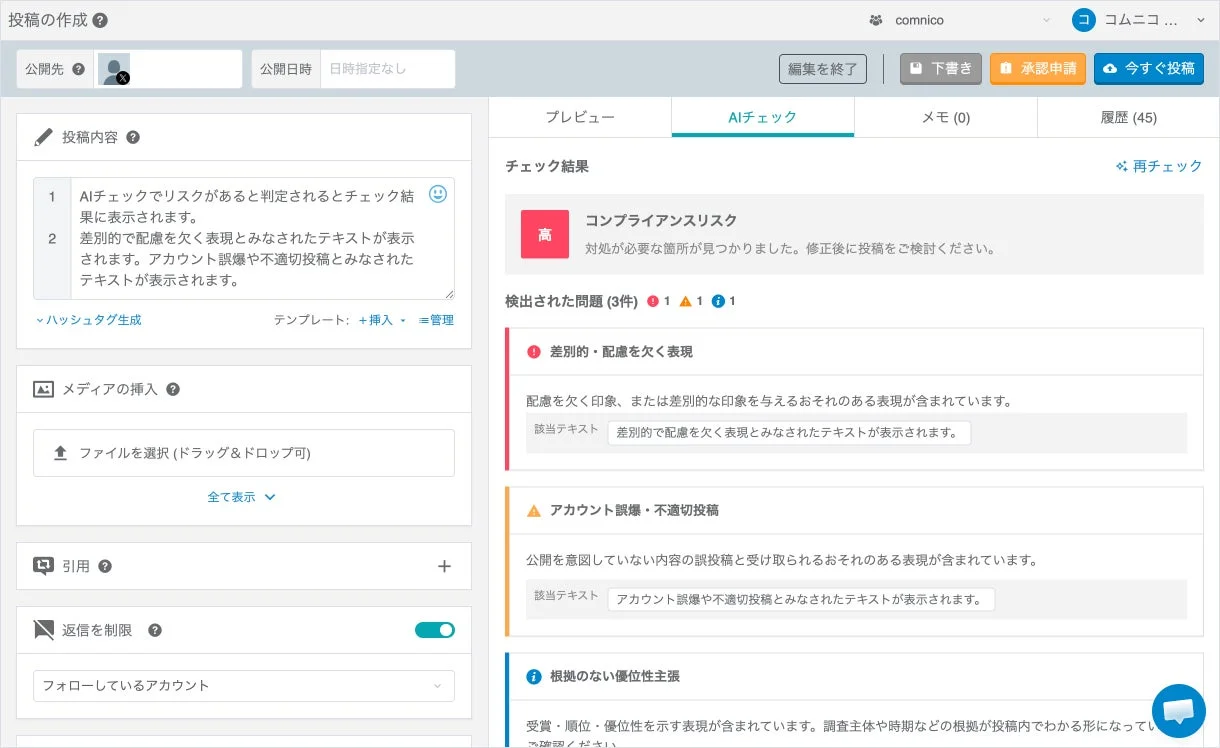Click 承認申請 button

tap(1038, 69)
